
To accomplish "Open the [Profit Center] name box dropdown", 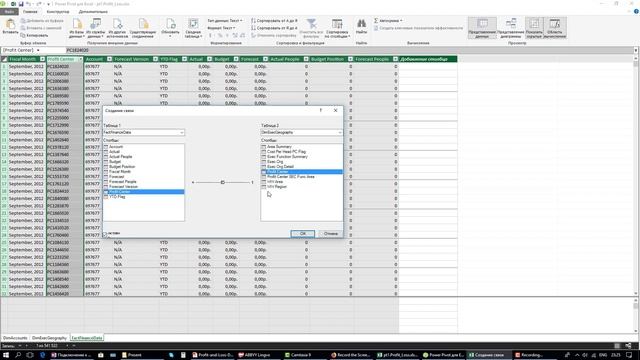I will coord(38,50).
